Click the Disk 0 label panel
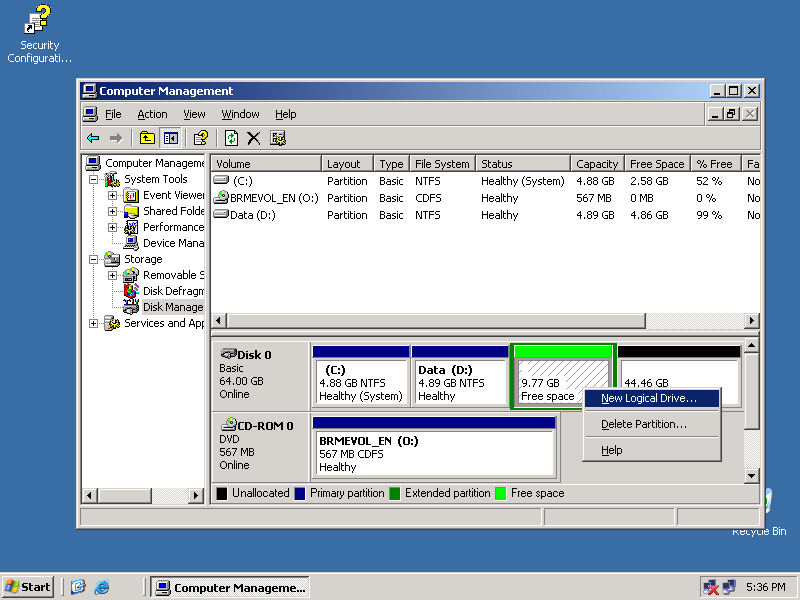This screenshot has width=800, height=600. 260,375
